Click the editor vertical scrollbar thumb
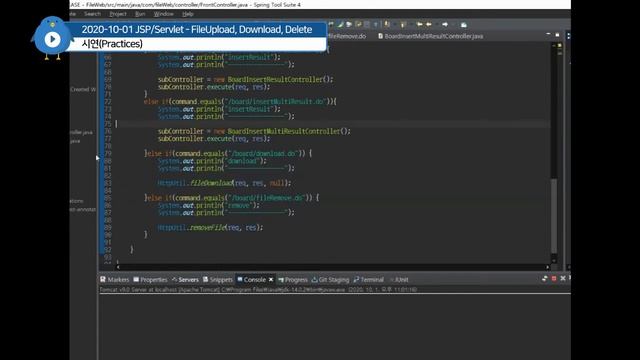Screen dimensions: 640x360 coord(554,216)
